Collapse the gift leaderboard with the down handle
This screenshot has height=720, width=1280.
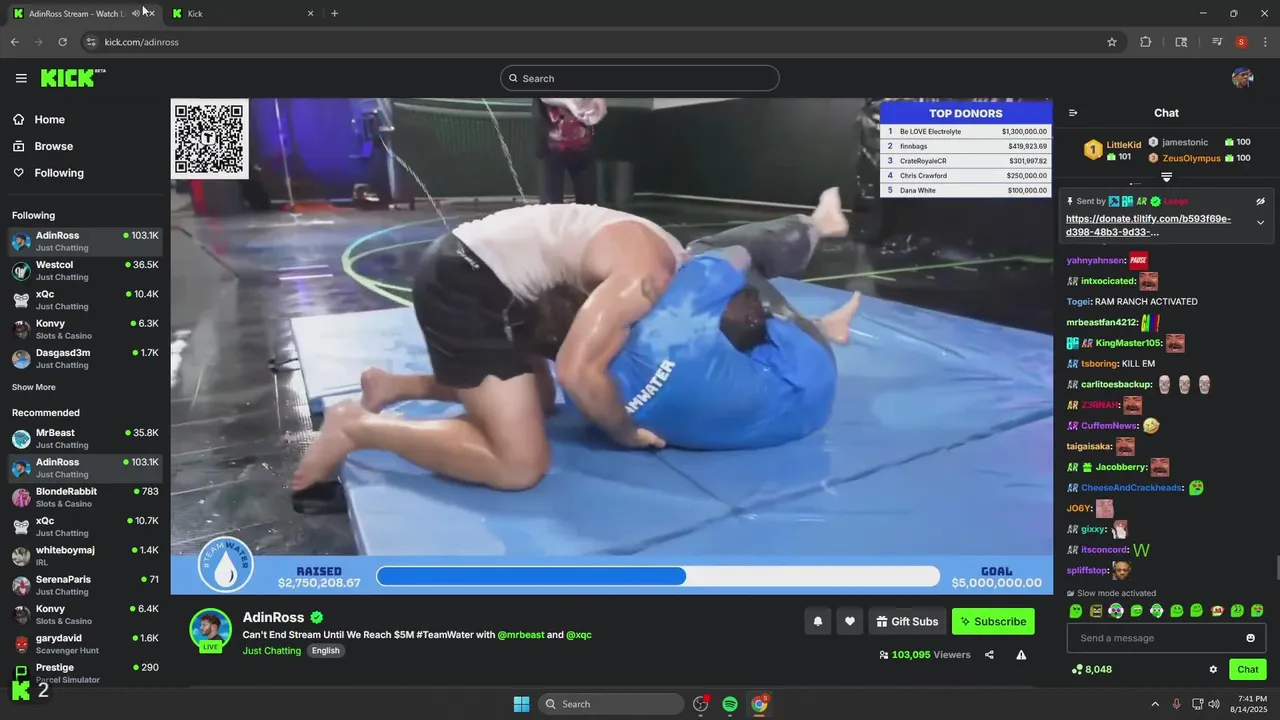tap(1166, 177)
